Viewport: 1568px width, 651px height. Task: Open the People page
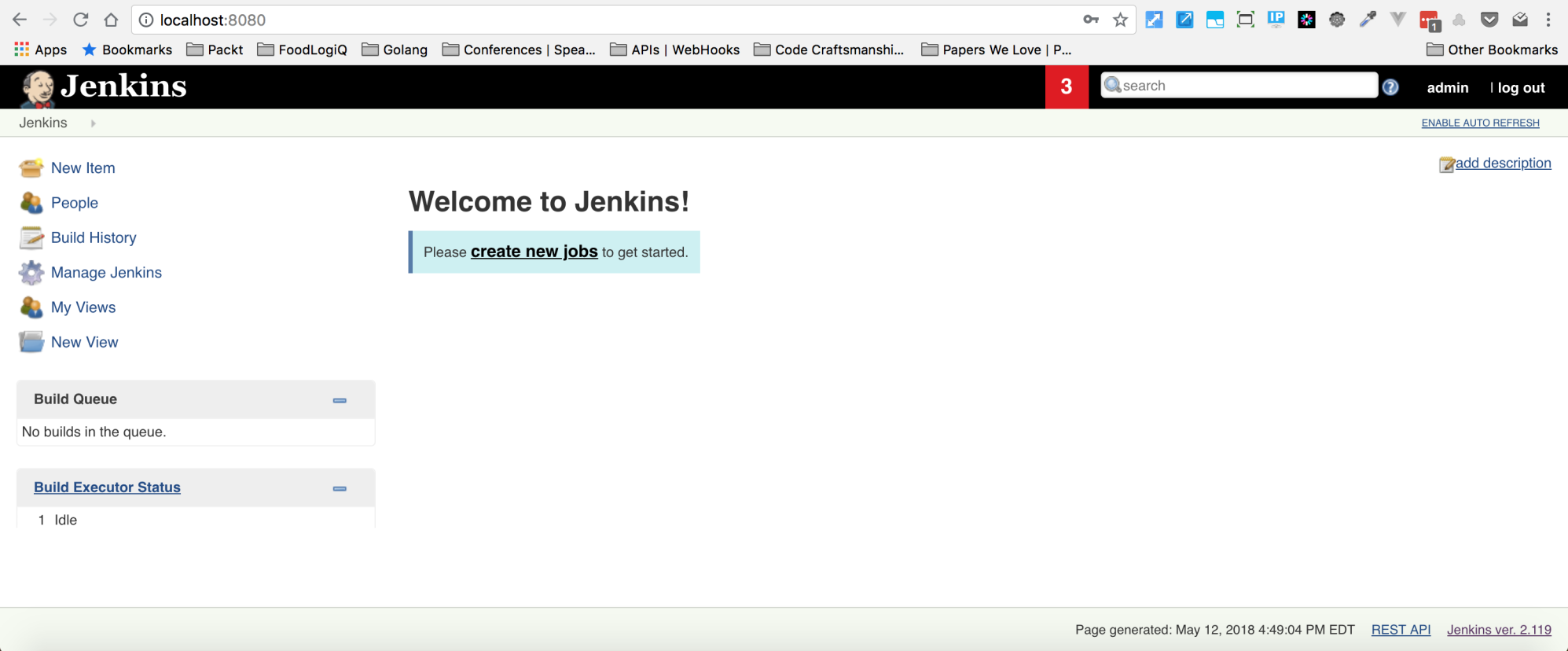pyautogui.click(x=75, y=203)
